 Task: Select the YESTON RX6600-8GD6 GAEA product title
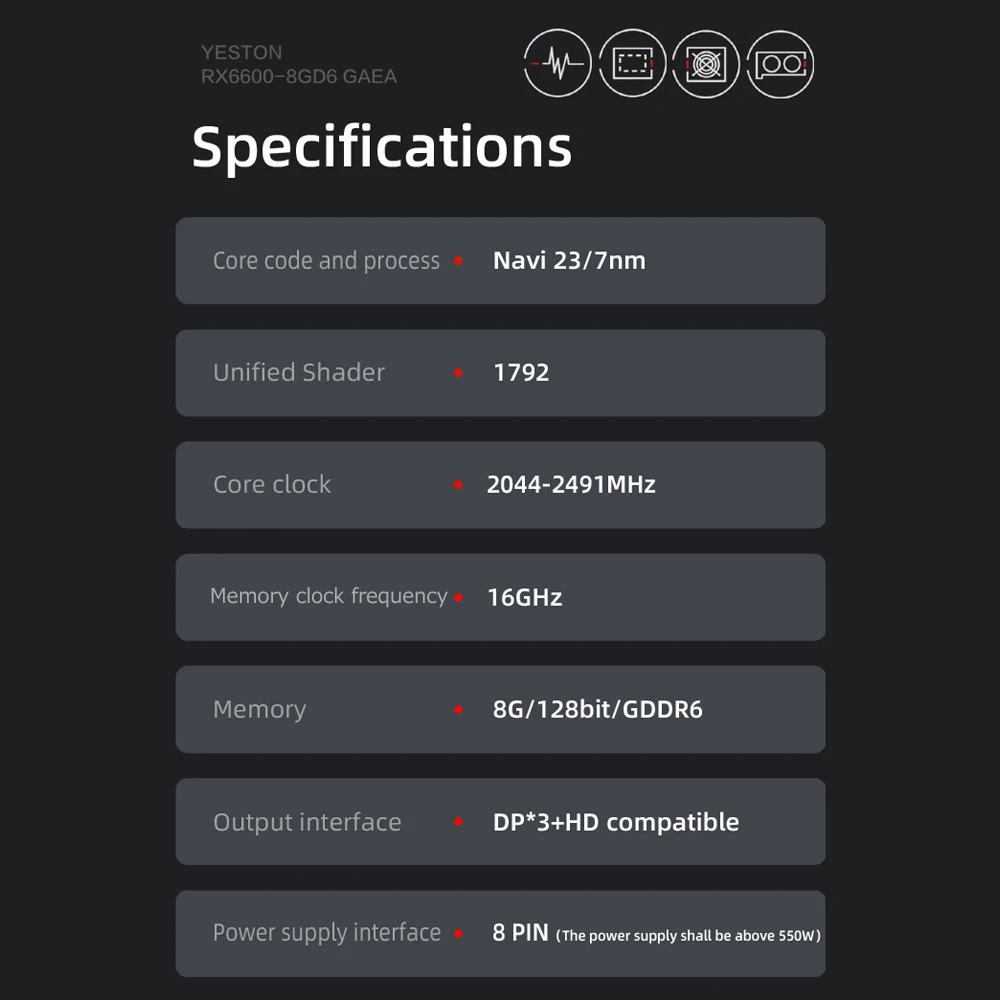(298, 64)
